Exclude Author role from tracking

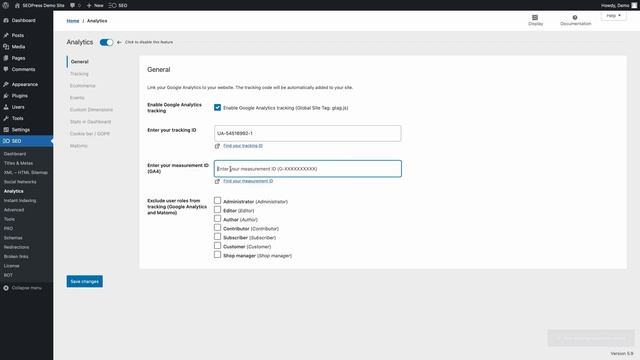click(217, 218)
